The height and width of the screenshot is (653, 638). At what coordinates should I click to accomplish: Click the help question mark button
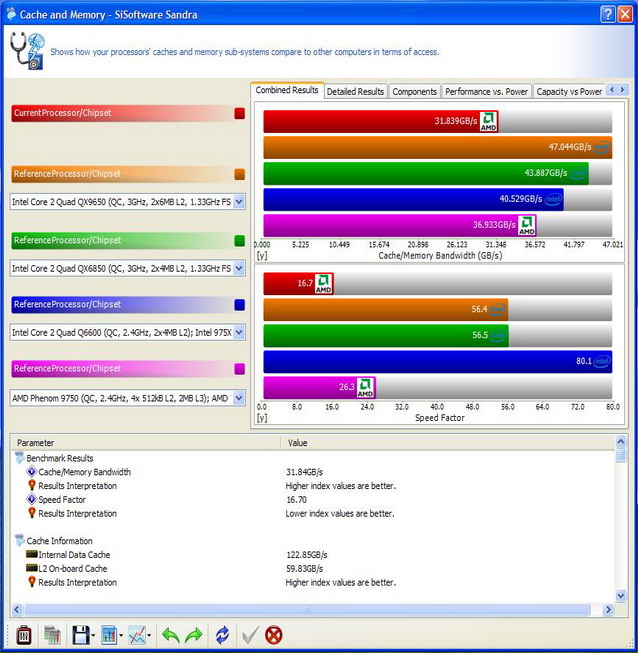(608, 15)
